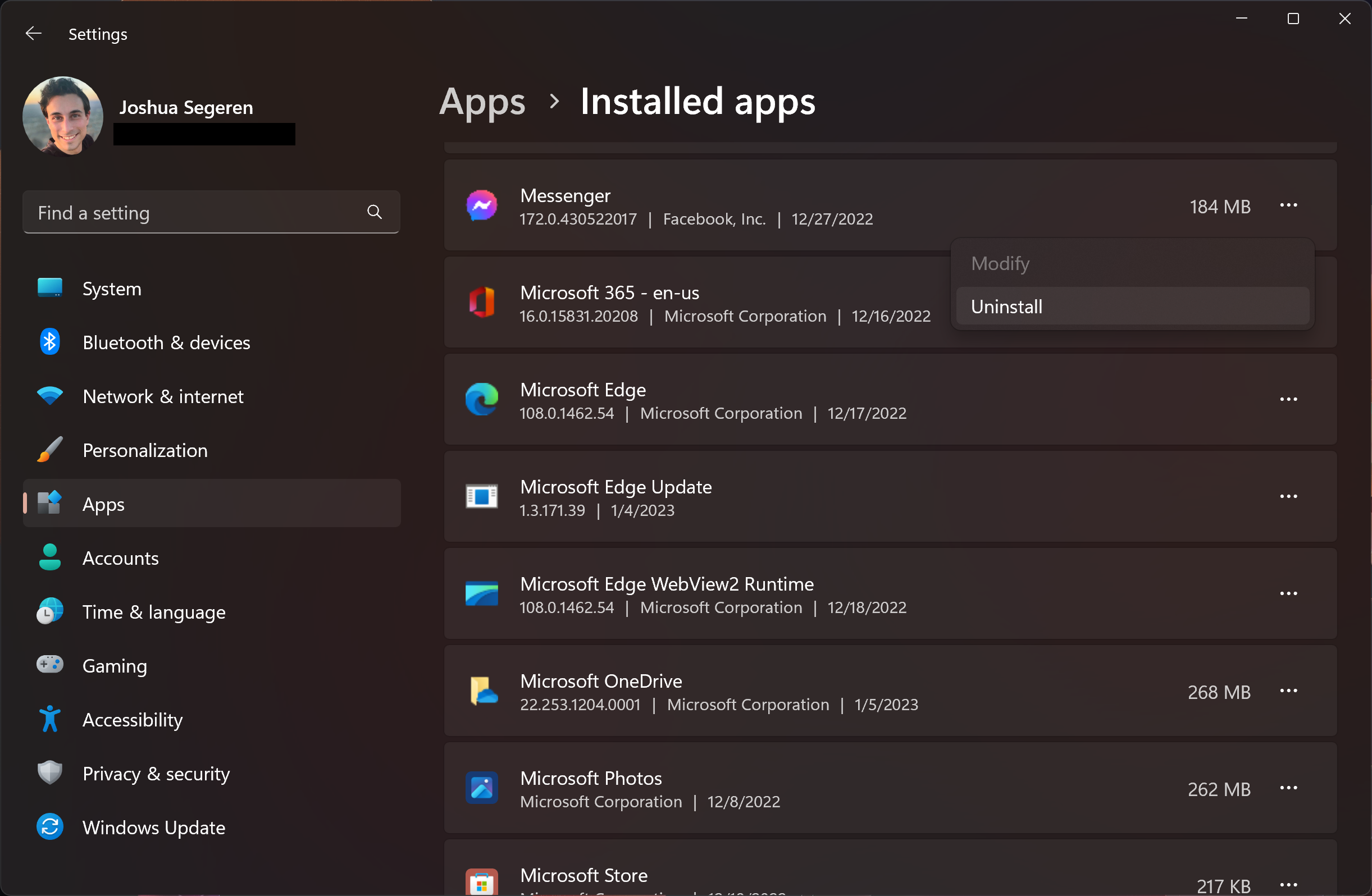This screenshot has width=1372, height=896.
Task: Open more options for Microsoft Photos
Action: pos(1288,788)
